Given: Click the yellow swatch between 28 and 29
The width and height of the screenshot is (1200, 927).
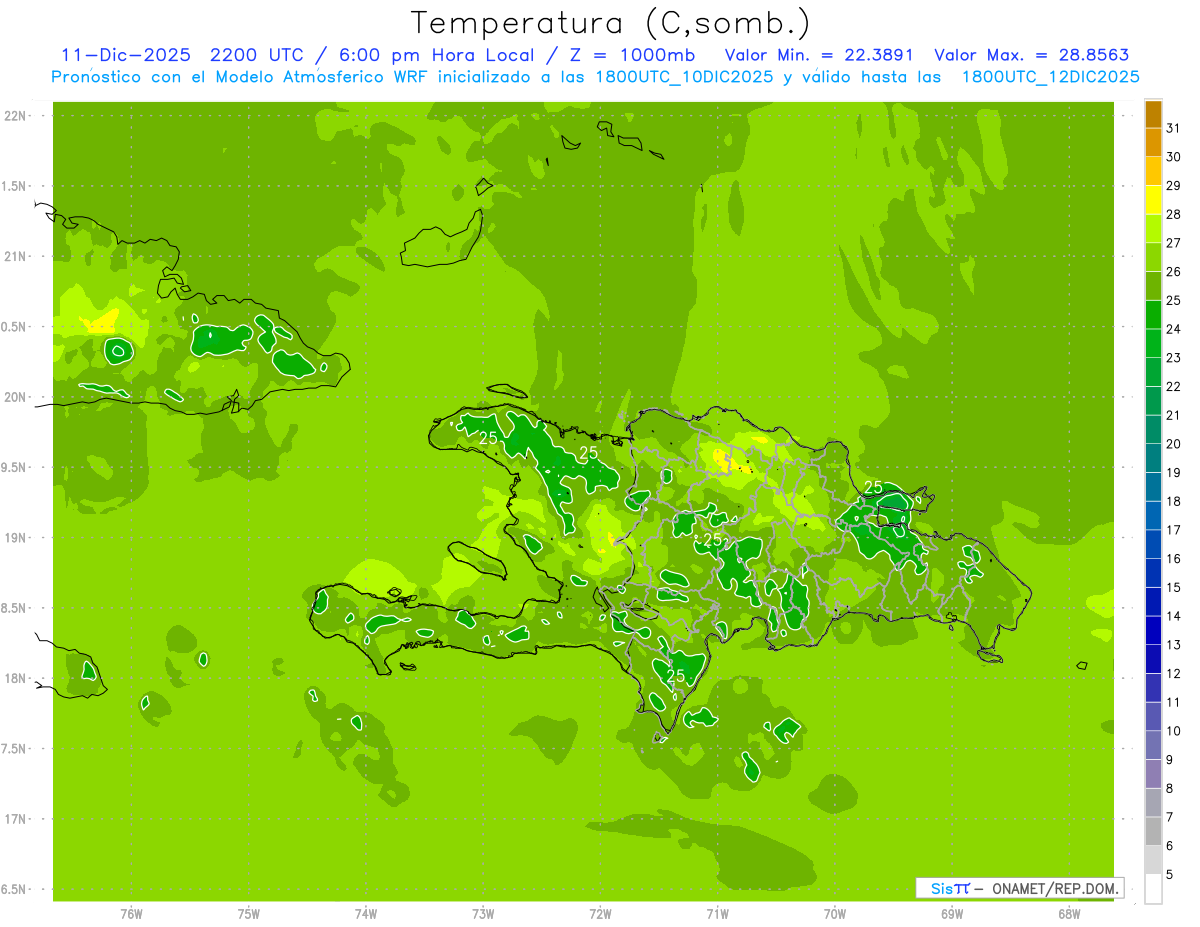Looking at the screenshot, I should coord(1153,200).
